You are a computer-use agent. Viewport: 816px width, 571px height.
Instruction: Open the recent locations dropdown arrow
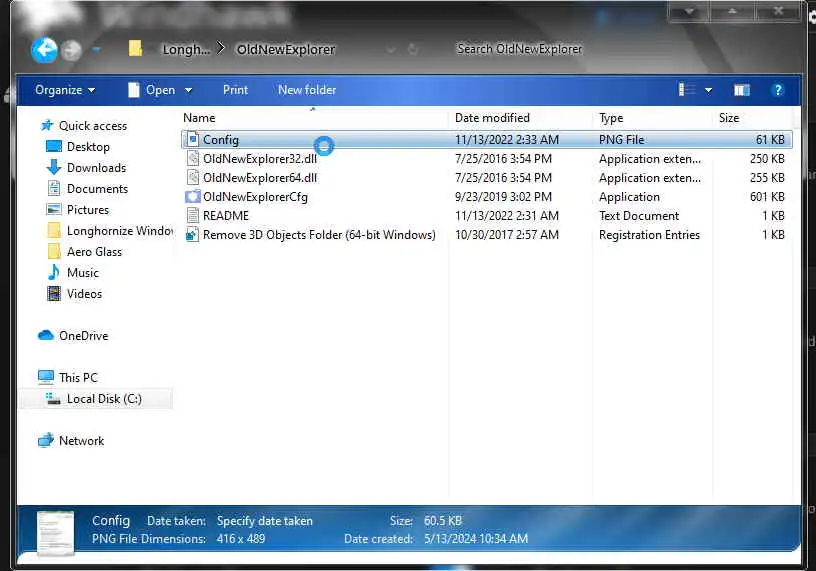[96, 49]
